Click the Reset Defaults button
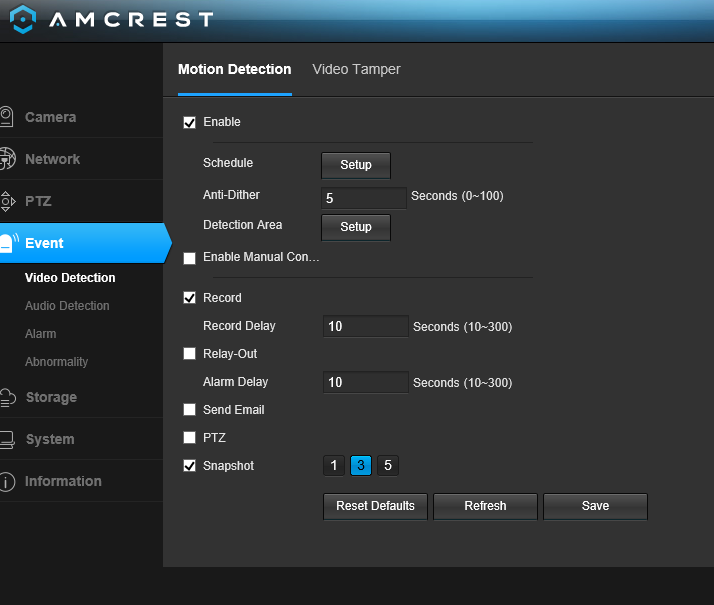This screenshot has width=714, height=605. pyautogui.click(x=375, y=506)
